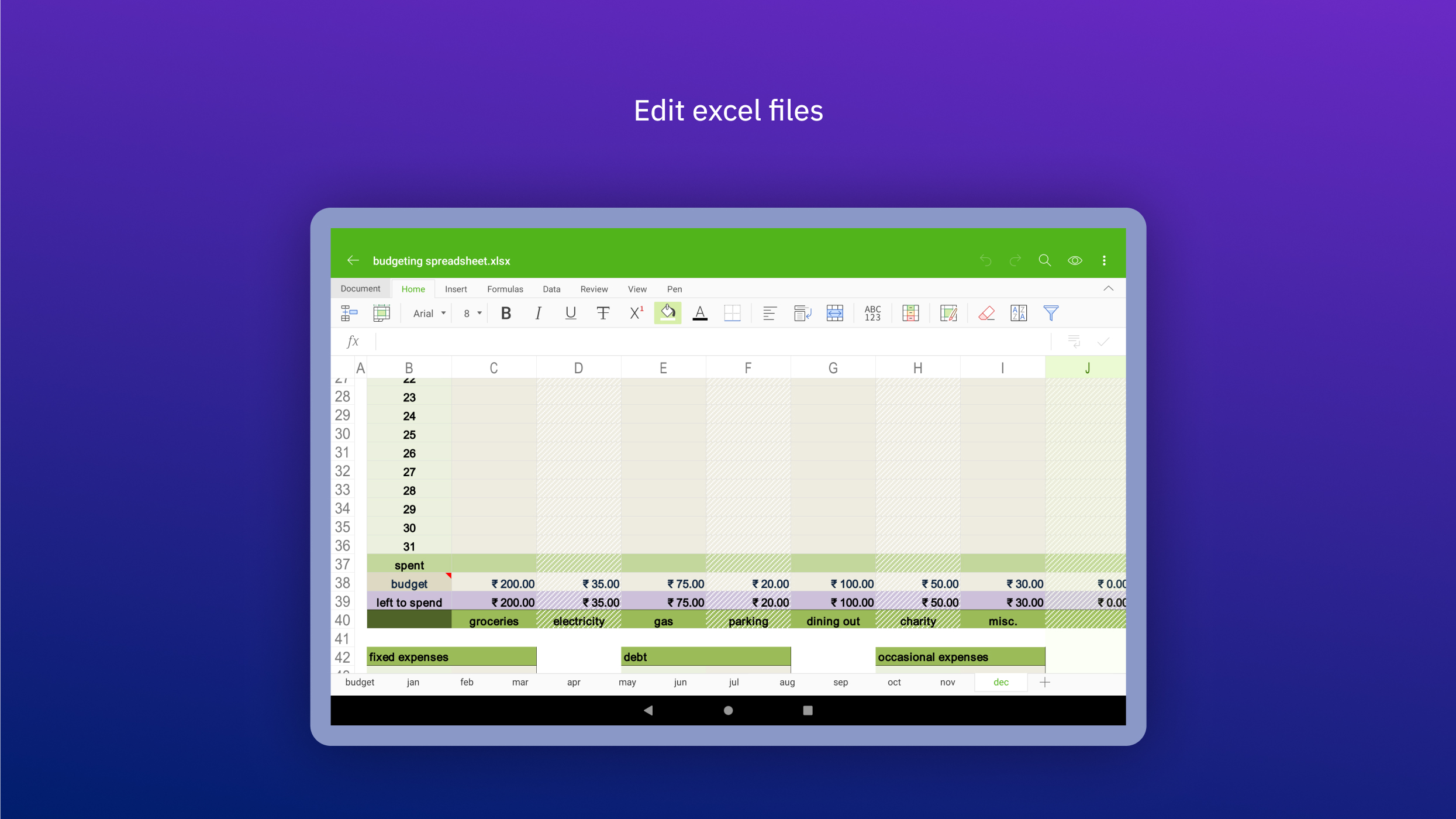Screen dimensions: 1456x819
Task: Click the select-range table icon
Action: (382, 314)
